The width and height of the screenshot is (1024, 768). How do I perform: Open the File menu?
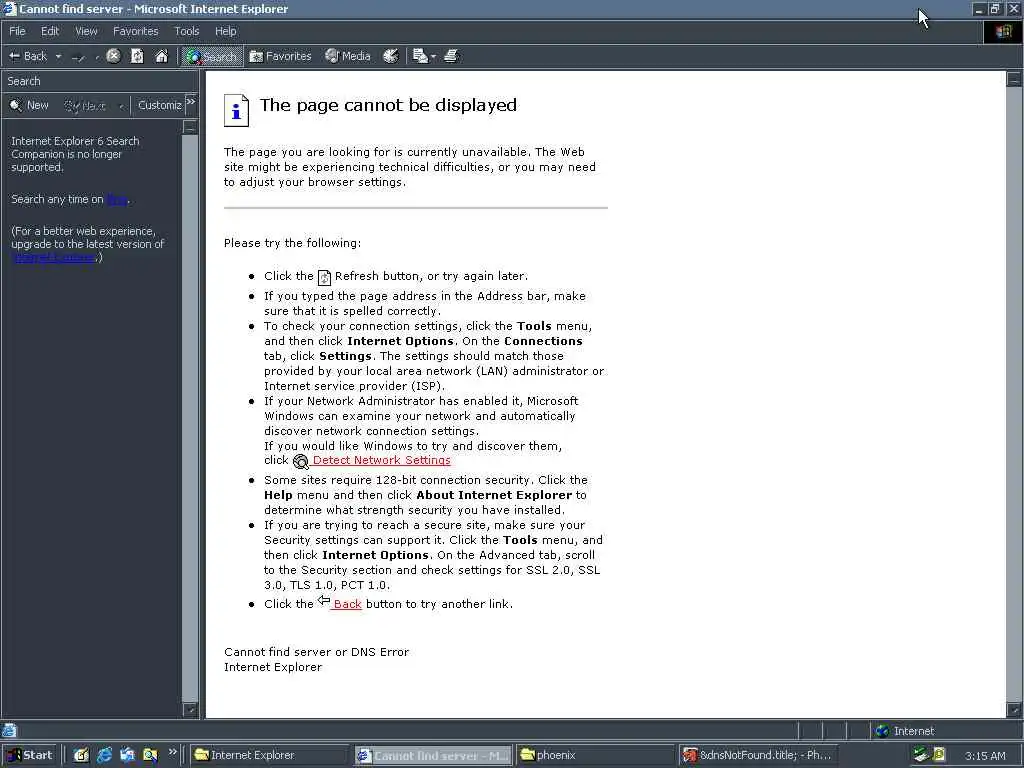tap(17, 31)
